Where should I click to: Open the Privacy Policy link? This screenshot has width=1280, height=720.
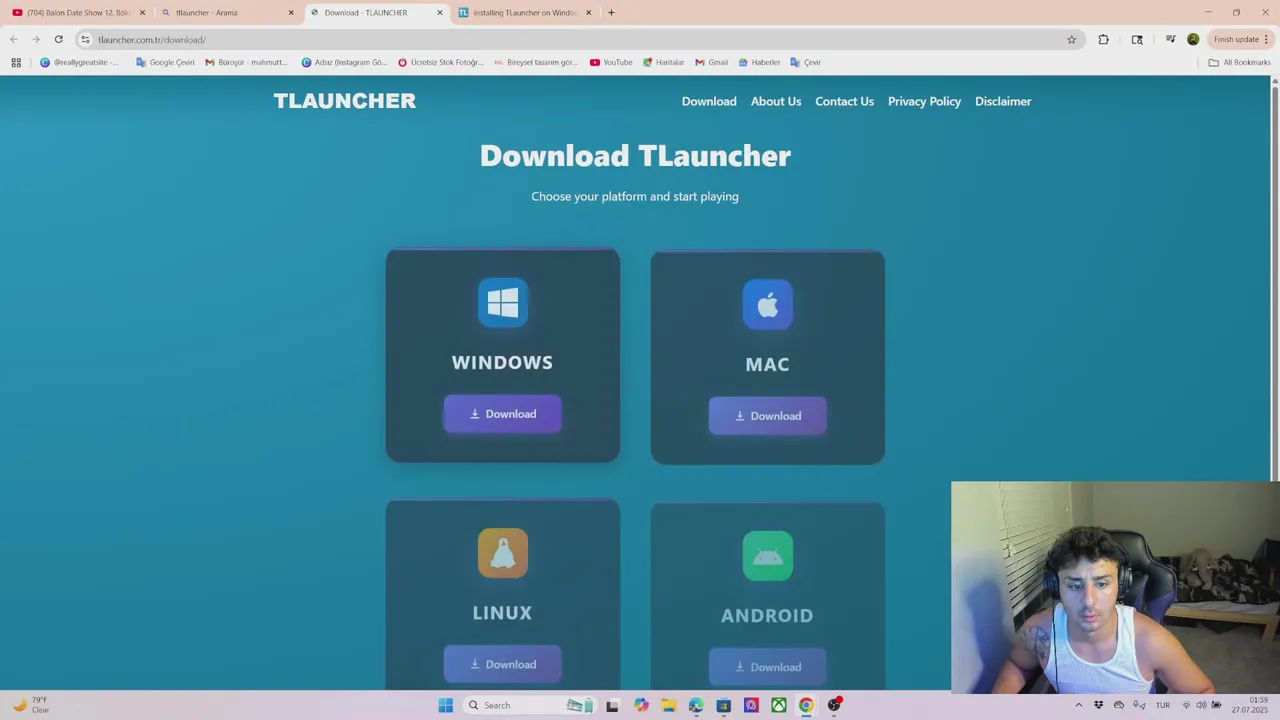924,101
